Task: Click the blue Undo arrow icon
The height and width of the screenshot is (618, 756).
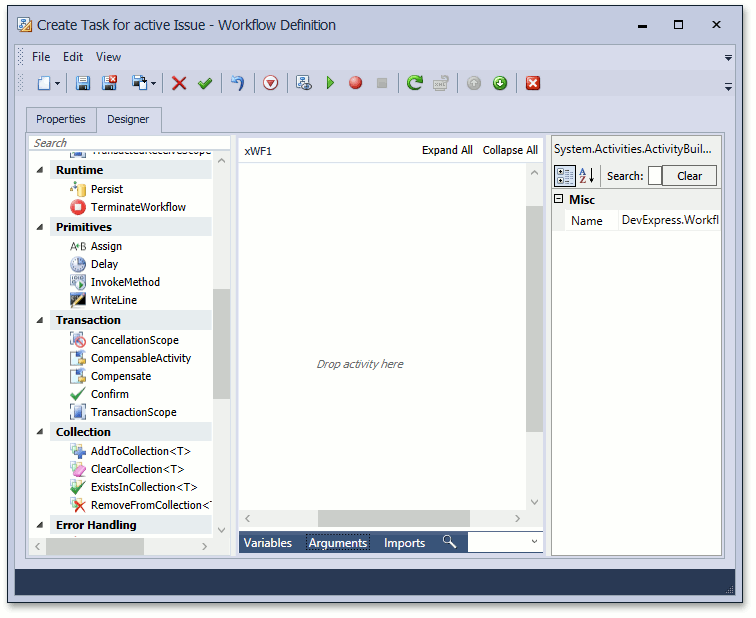Action: pyautogui.click(x=237, y=83)
